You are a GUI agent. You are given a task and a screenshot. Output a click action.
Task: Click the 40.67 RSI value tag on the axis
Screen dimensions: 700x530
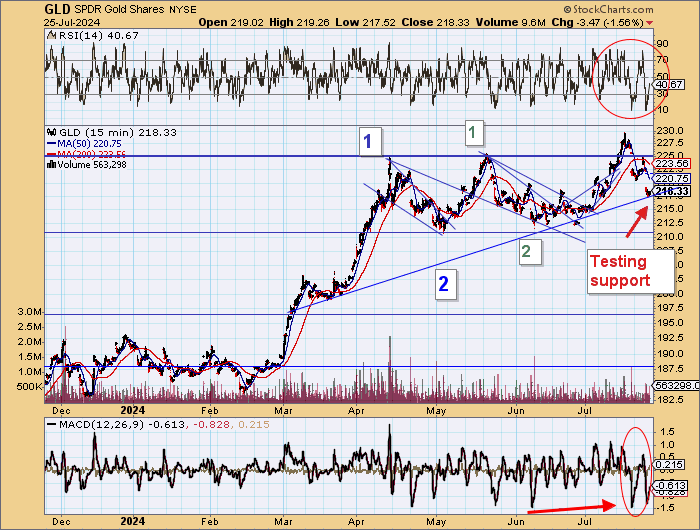(x=669, y=84)
